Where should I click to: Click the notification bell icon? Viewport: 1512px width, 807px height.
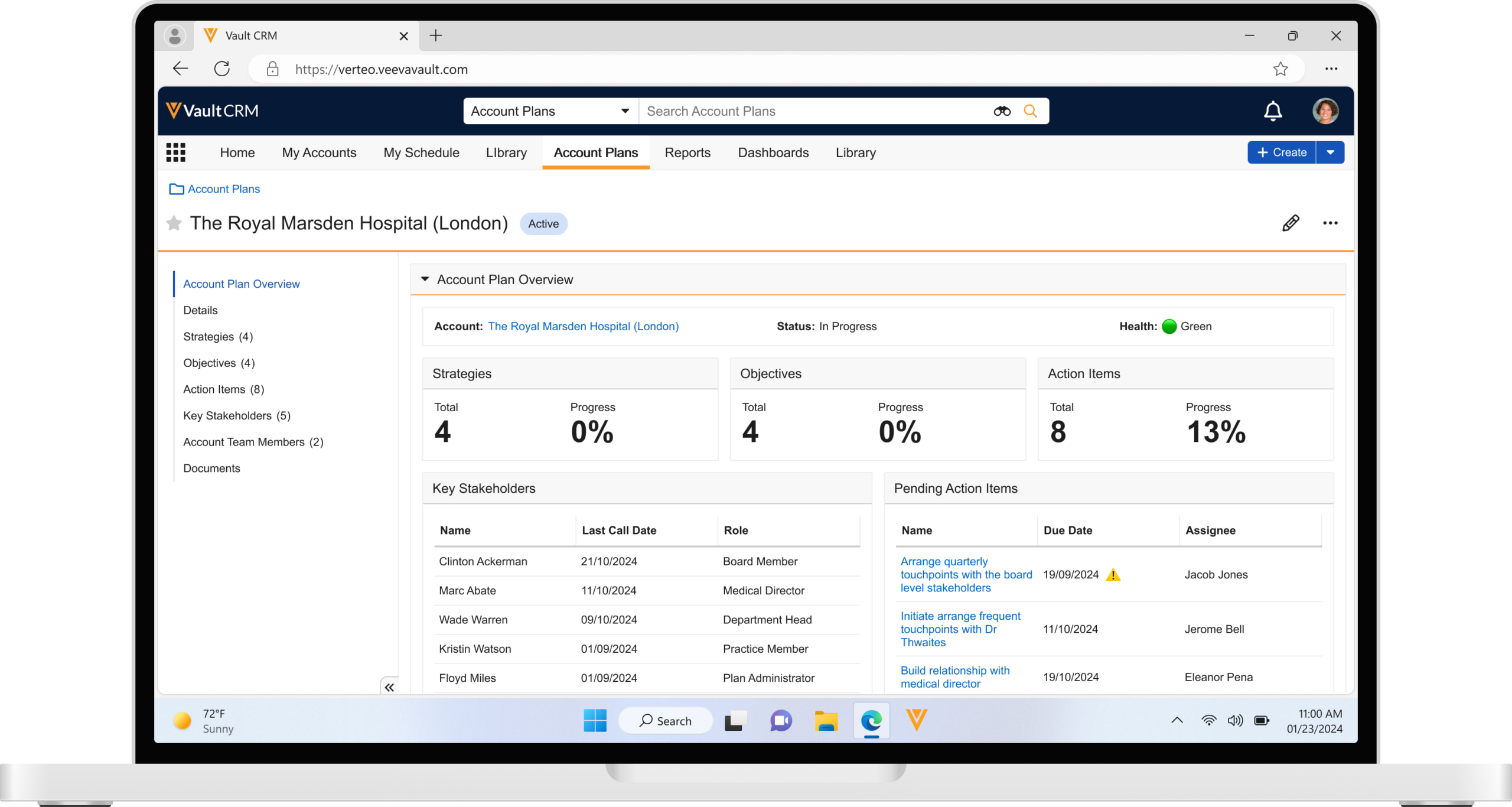(x=1273, y=111)
